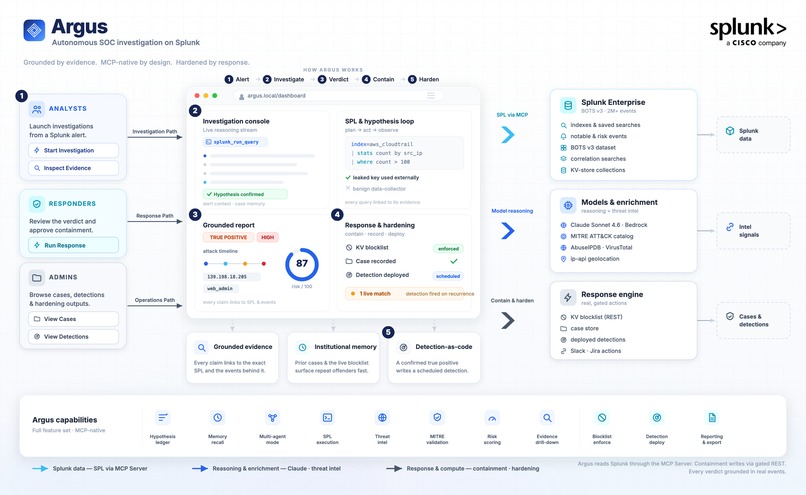This screenshot has width=806, height=495.
Task: Click the 139.198.18.205 IP chip
Action: coord(231,277)
